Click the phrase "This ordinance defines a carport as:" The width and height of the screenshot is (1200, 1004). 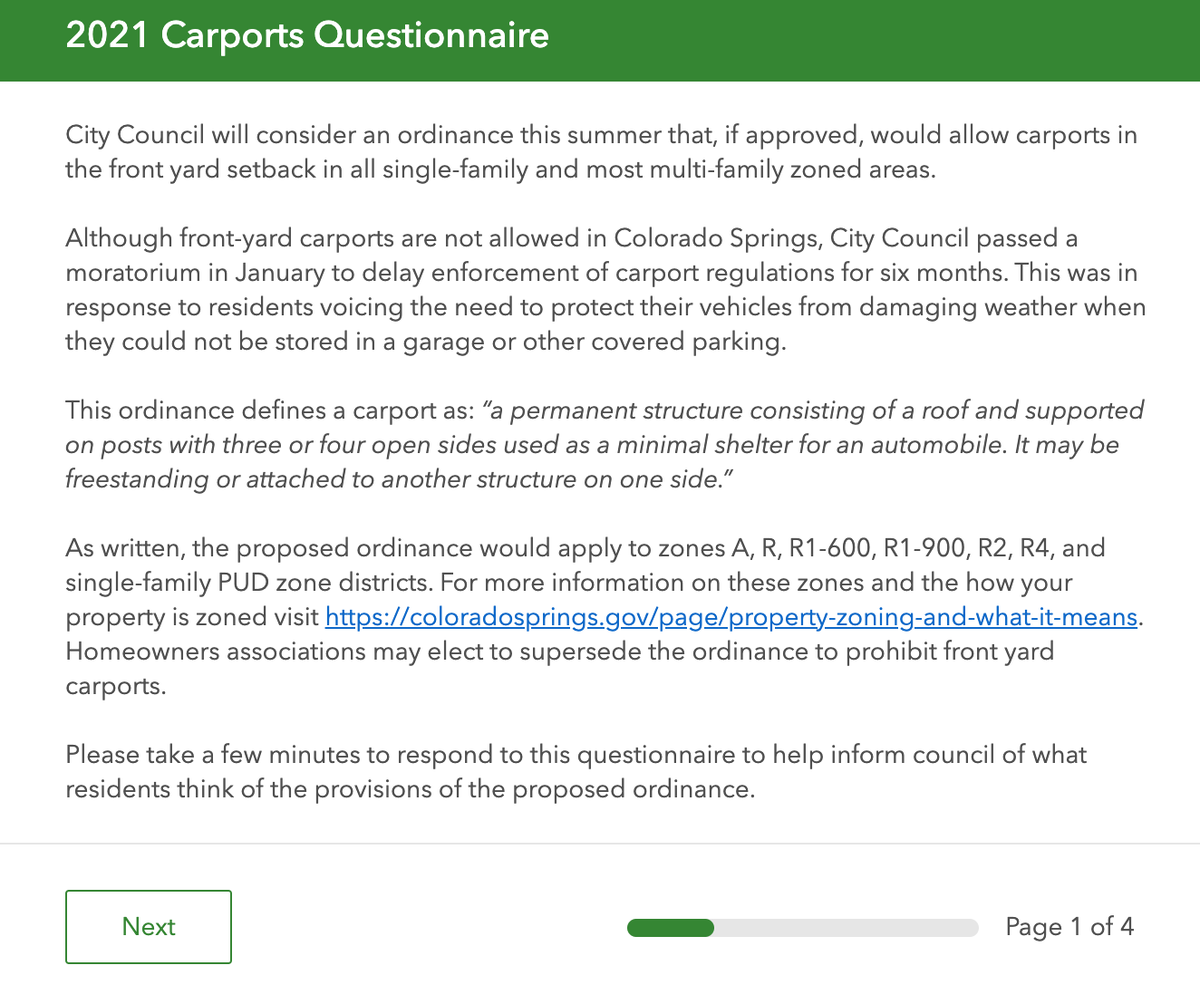tap(268, 411)
